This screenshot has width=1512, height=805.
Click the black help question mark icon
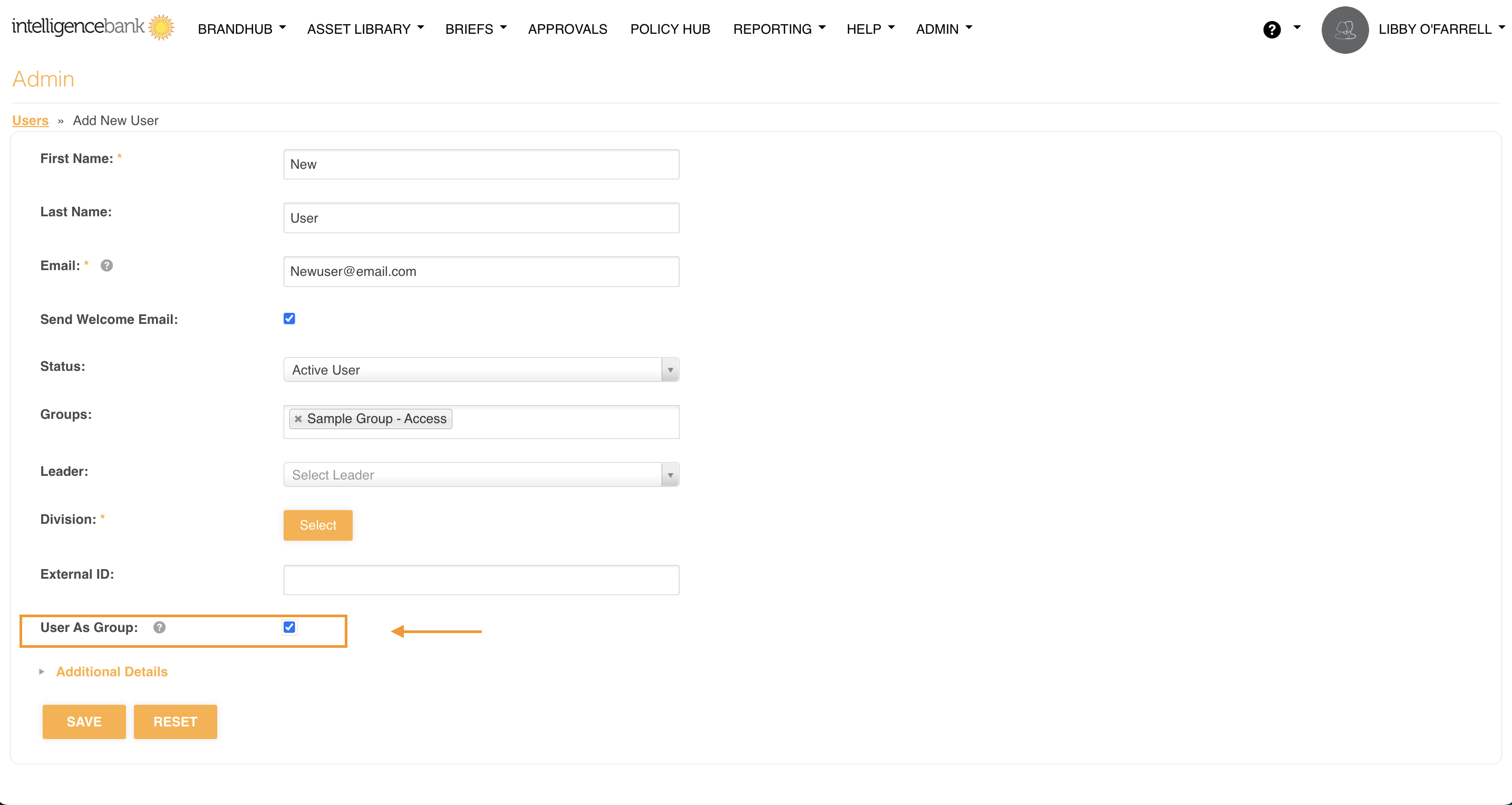[x=1272, y=30]
